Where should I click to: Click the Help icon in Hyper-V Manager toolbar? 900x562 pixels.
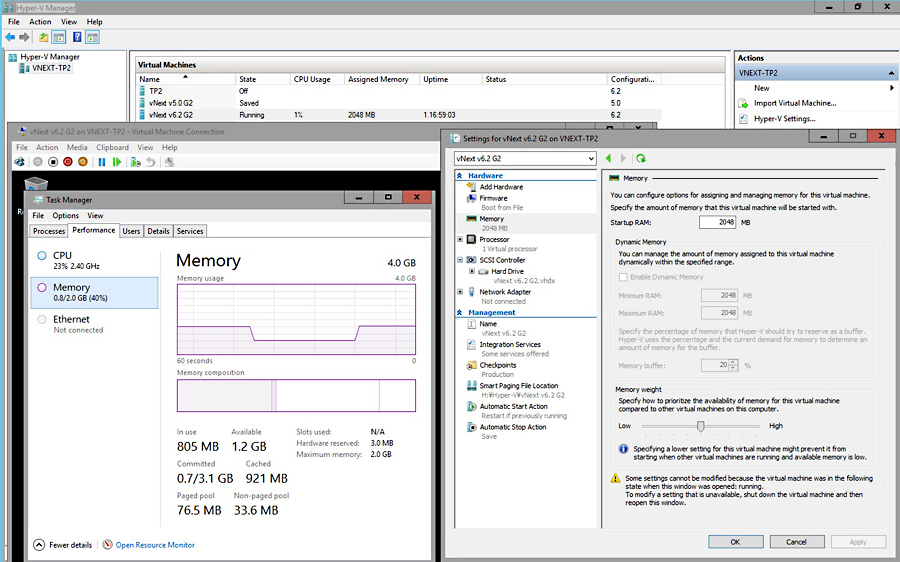pyautogui.click(x=77, y=37)
